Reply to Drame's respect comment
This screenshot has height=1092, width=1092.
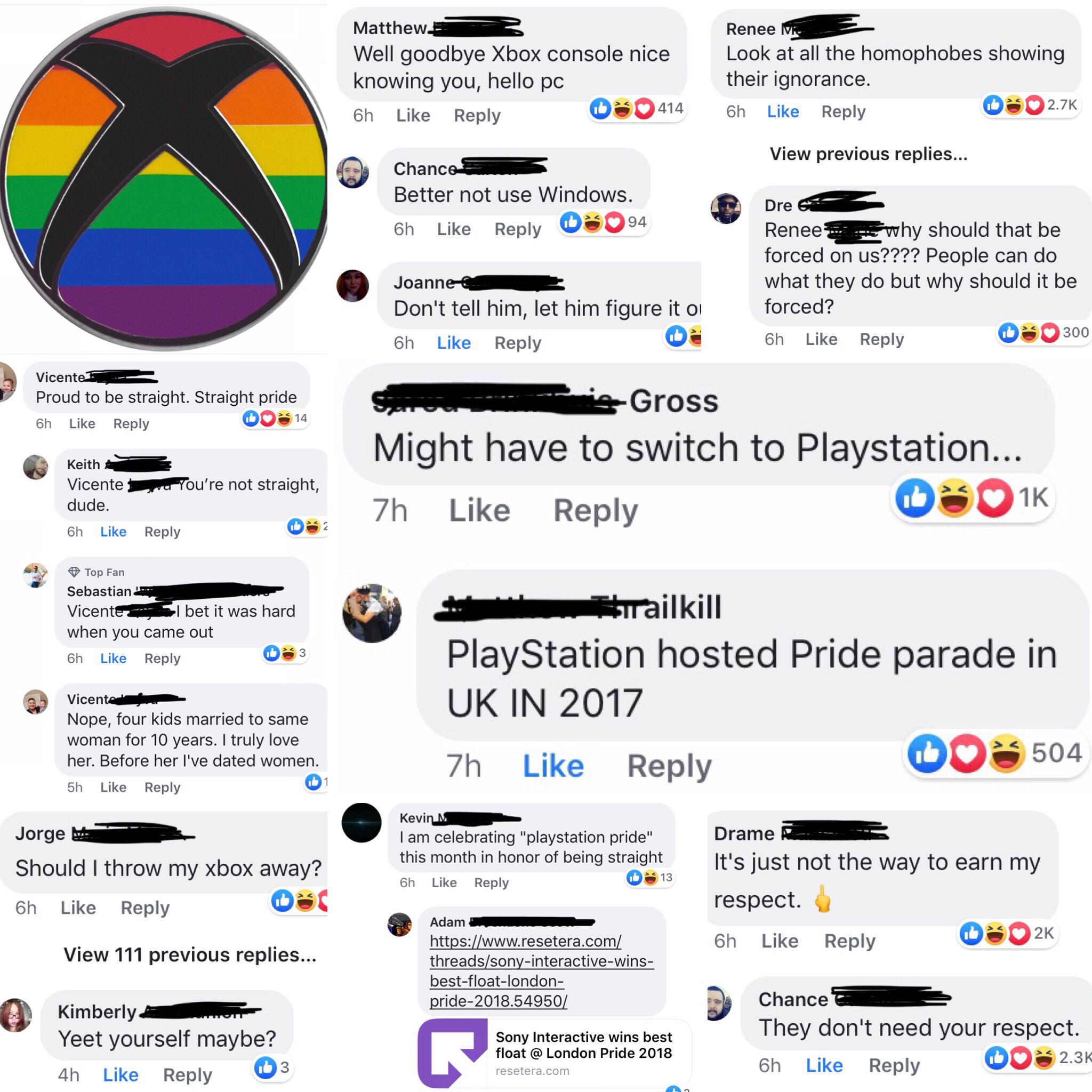(849, 941)
